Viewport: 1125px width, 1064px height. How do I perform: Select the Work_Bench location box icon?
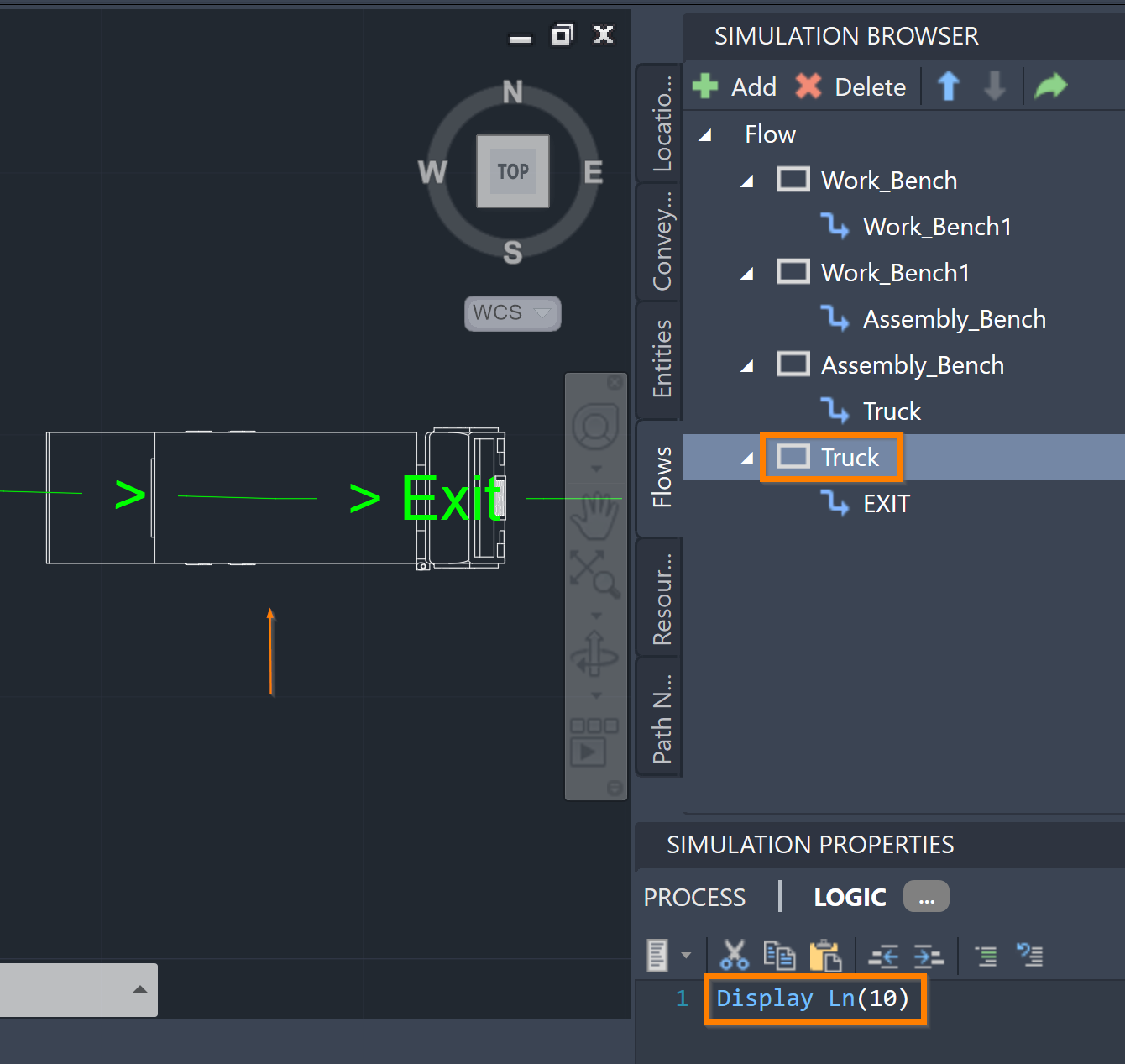coord(793,180)
